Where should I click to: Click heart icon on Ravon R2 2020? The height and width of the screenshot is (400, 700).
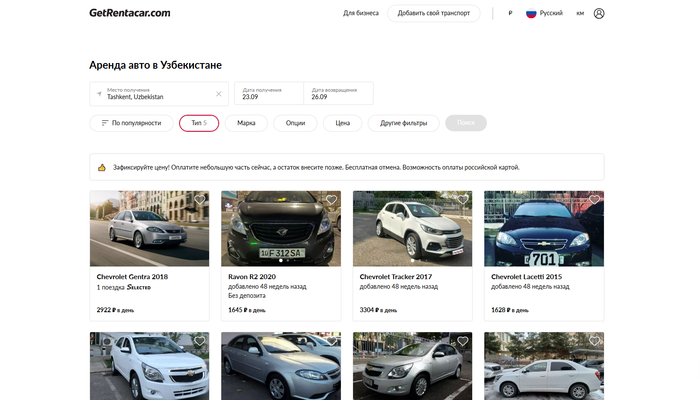tap(331, 200)
